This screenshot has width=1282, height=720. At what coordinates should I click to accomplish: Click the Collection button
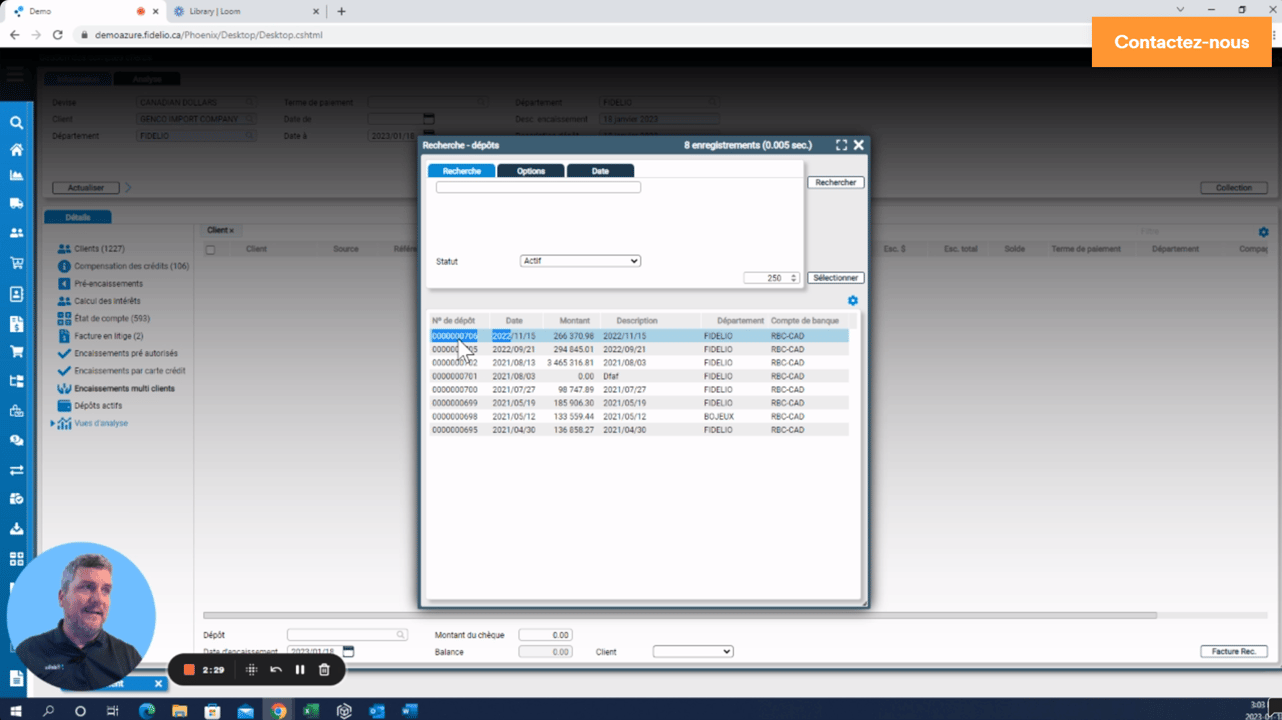pyautogui.click(x=1233, y=188)
